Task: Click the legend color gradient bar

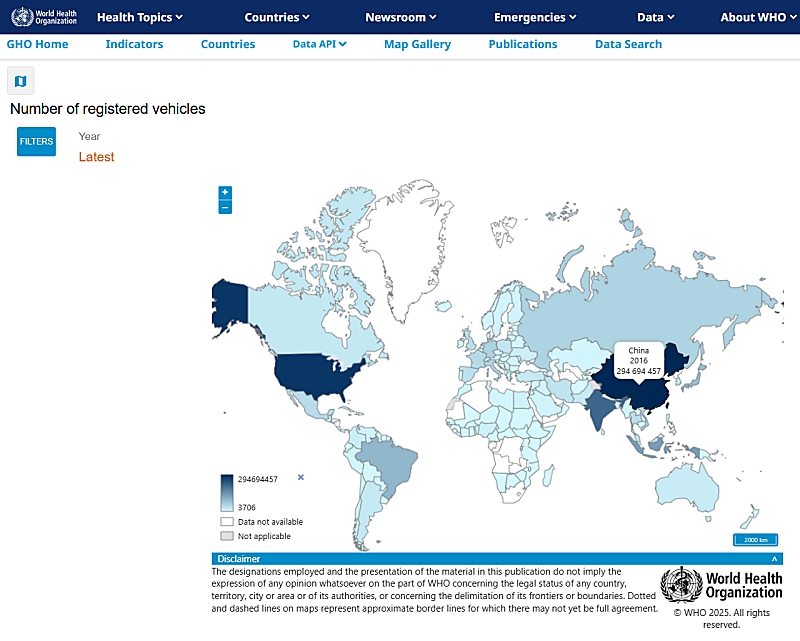Action: [x=227, y=493]
